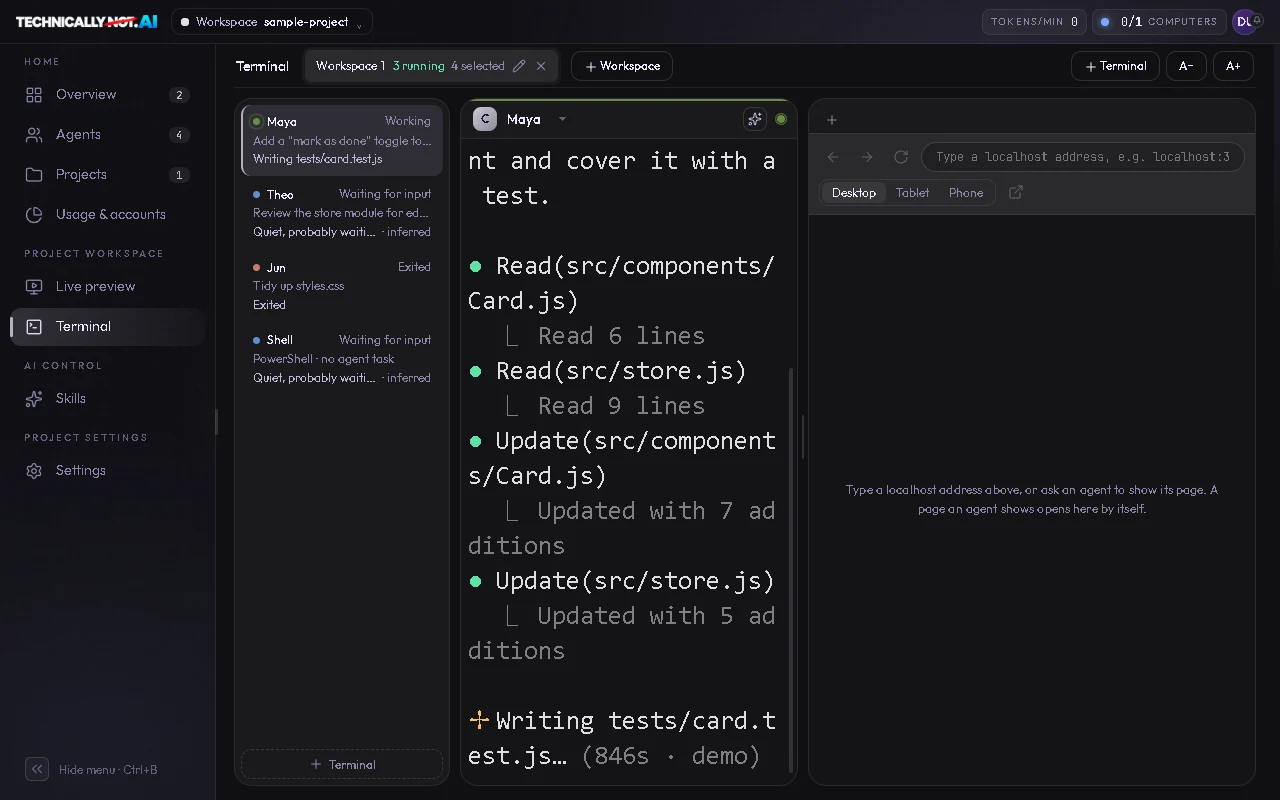Rename Workspace 1 with pencil icon
The width and height of the screenshot is (1280, 800).
click(519, 66)
